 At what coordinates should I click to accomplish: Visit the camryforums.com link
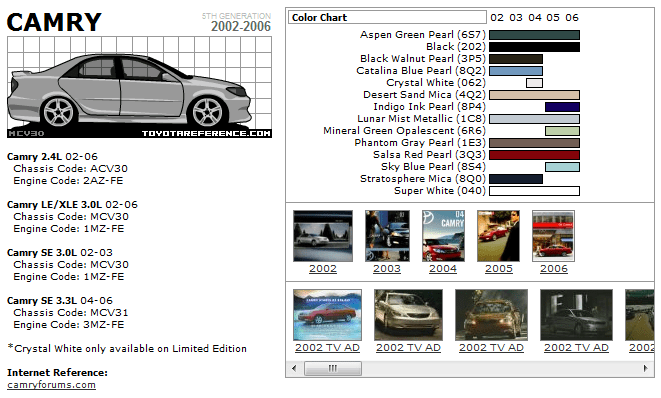[x=51, y=385]
